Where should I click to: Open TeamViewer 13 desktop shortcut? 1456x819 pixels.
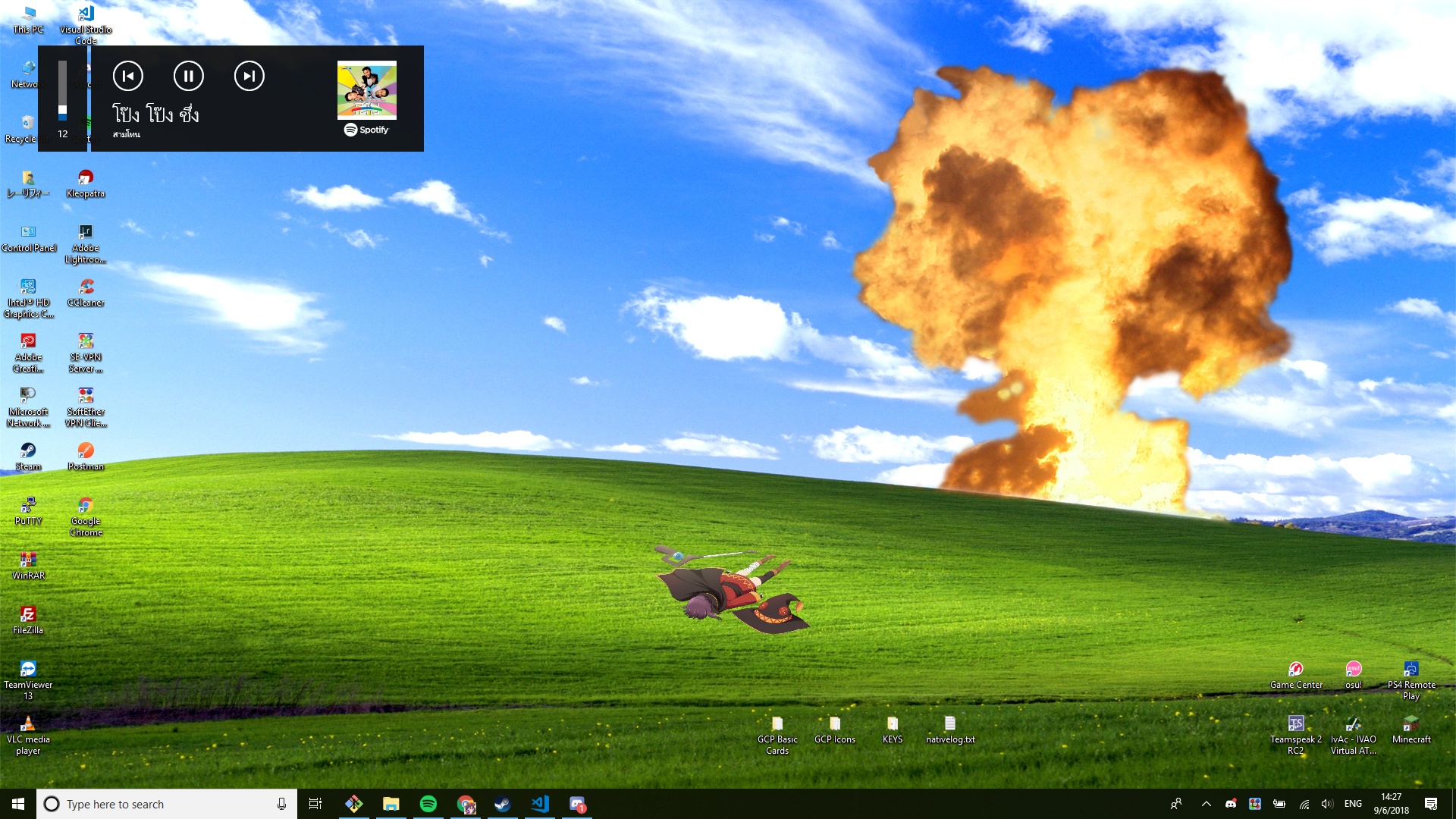click(28, 679)
